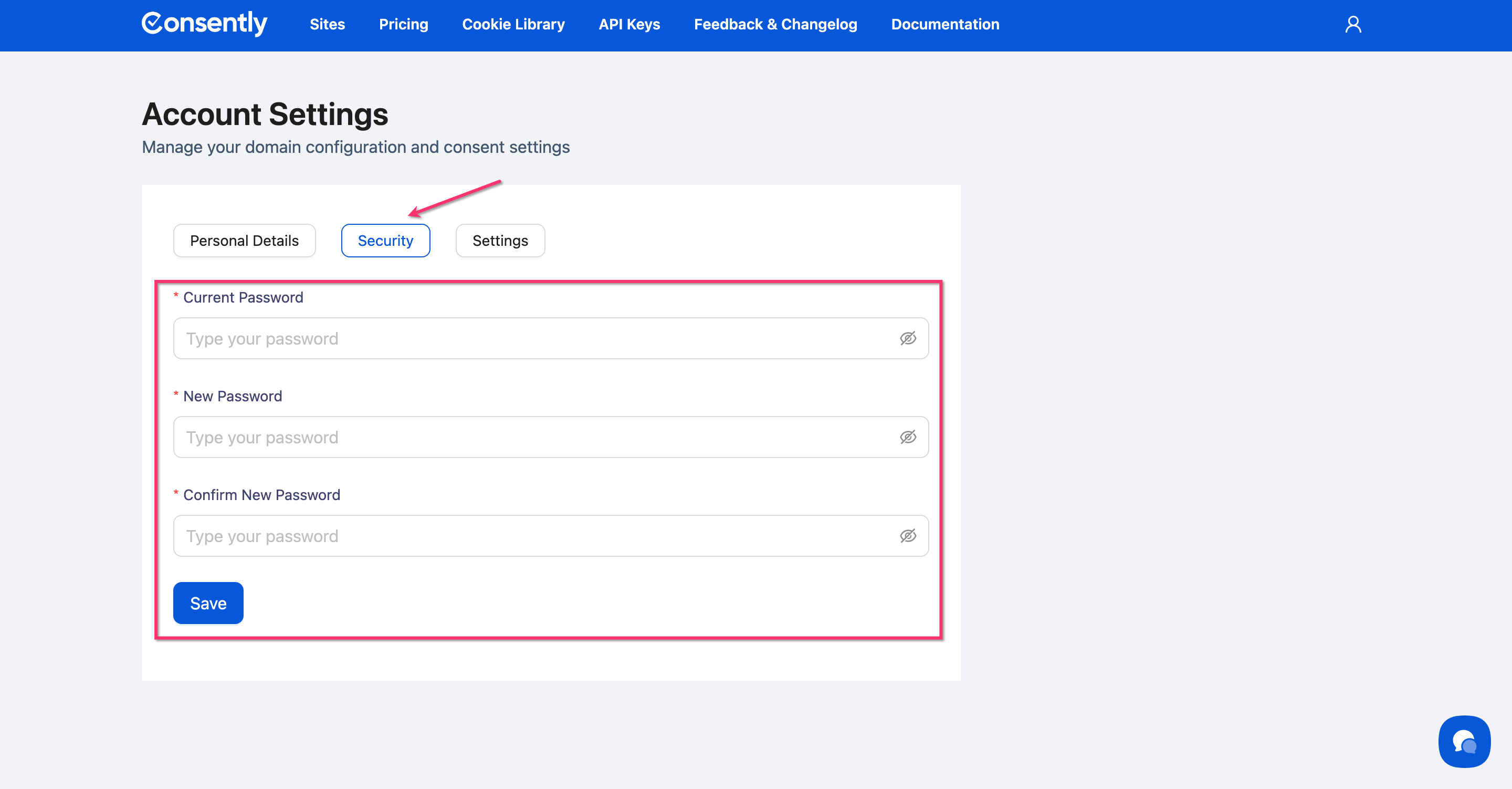Navigate to Cookie Library

513,25
